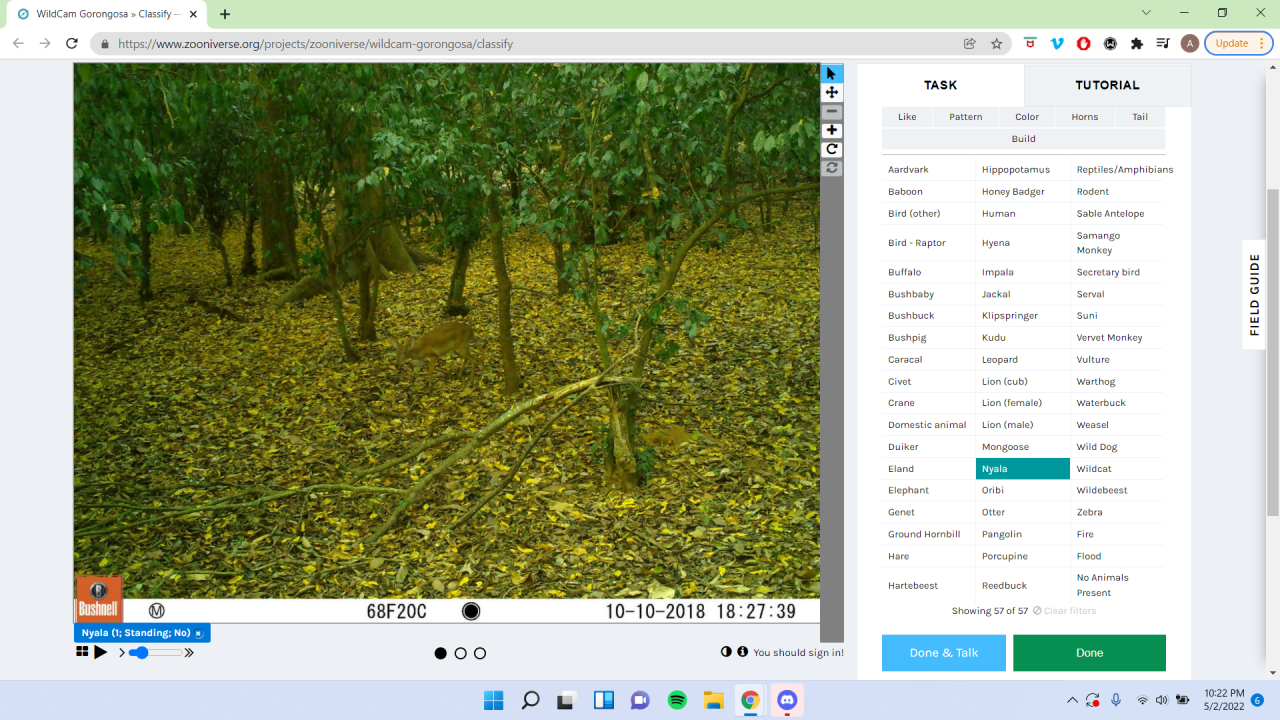Show hidden system tray icons
This screenshot has width=1280, height=720.
(x=1072, y=700)
